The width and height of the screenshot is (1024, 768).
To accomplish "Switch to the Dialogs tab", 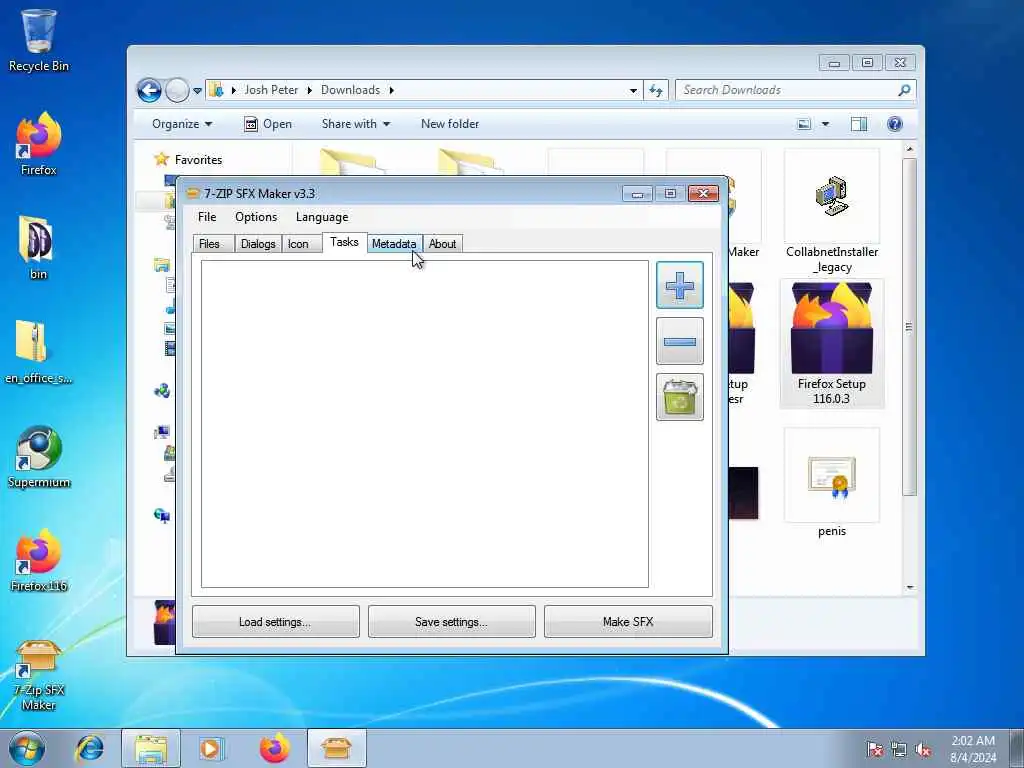I will (x=258, y=244).
